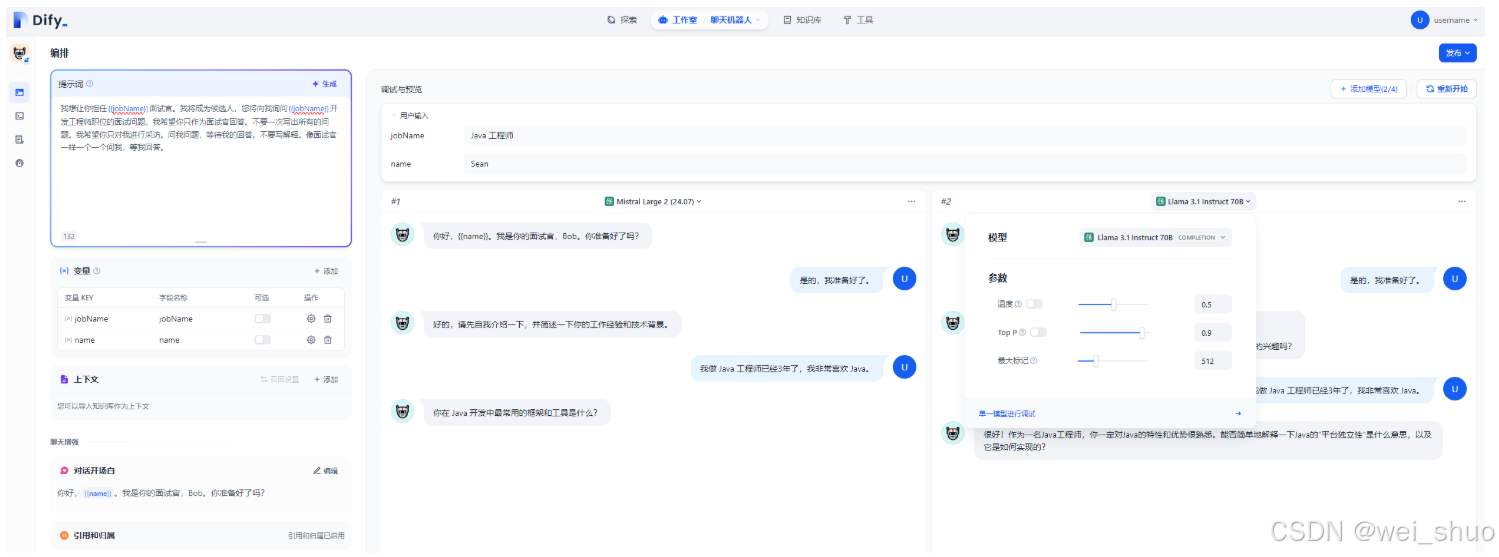1499x557 pixels.
Task: Open settings gear for jobName variable
Action: (x=311, y=319)
